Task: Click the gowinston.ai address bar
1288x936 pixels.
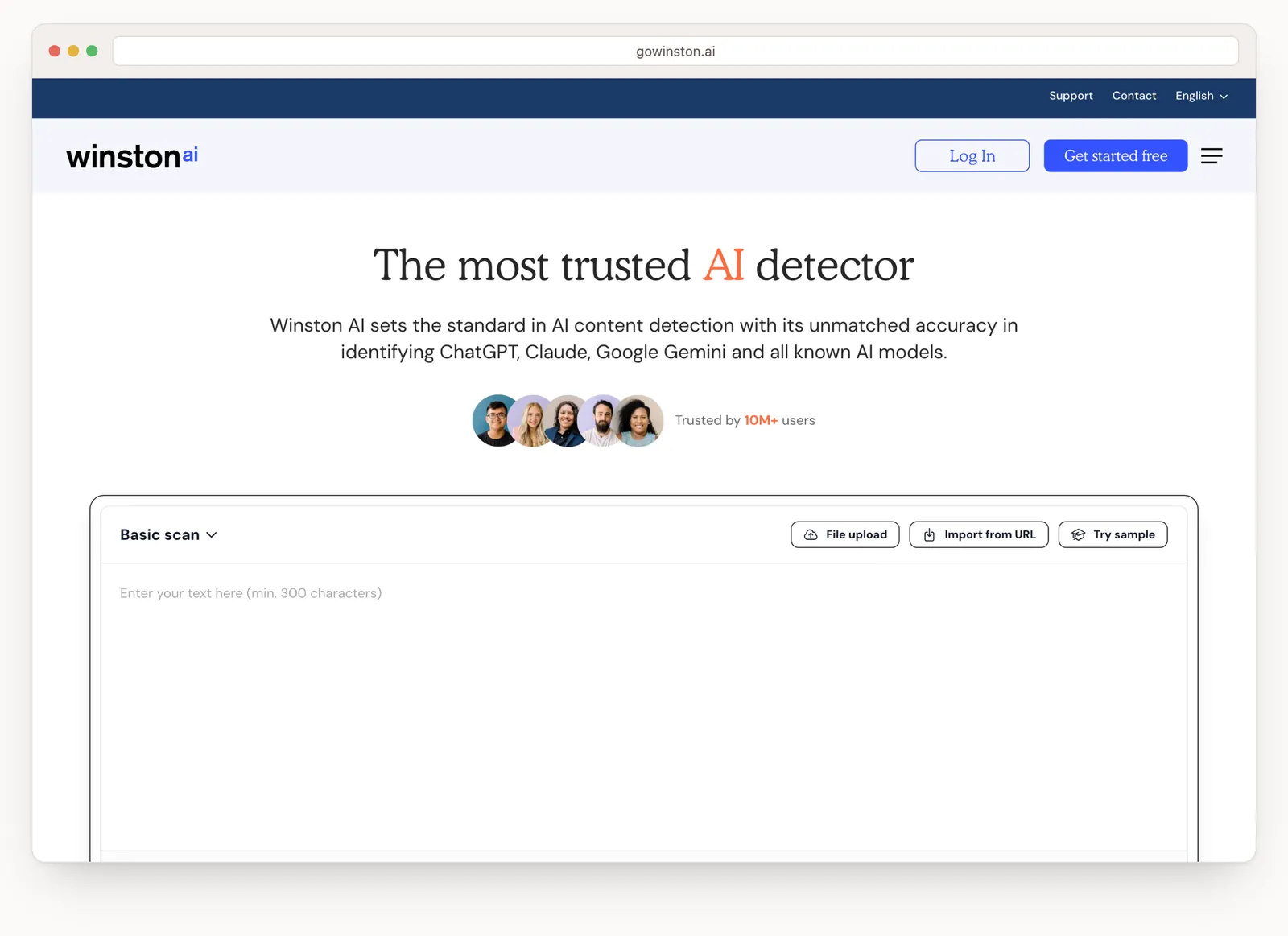Action: tap(675, 52)
